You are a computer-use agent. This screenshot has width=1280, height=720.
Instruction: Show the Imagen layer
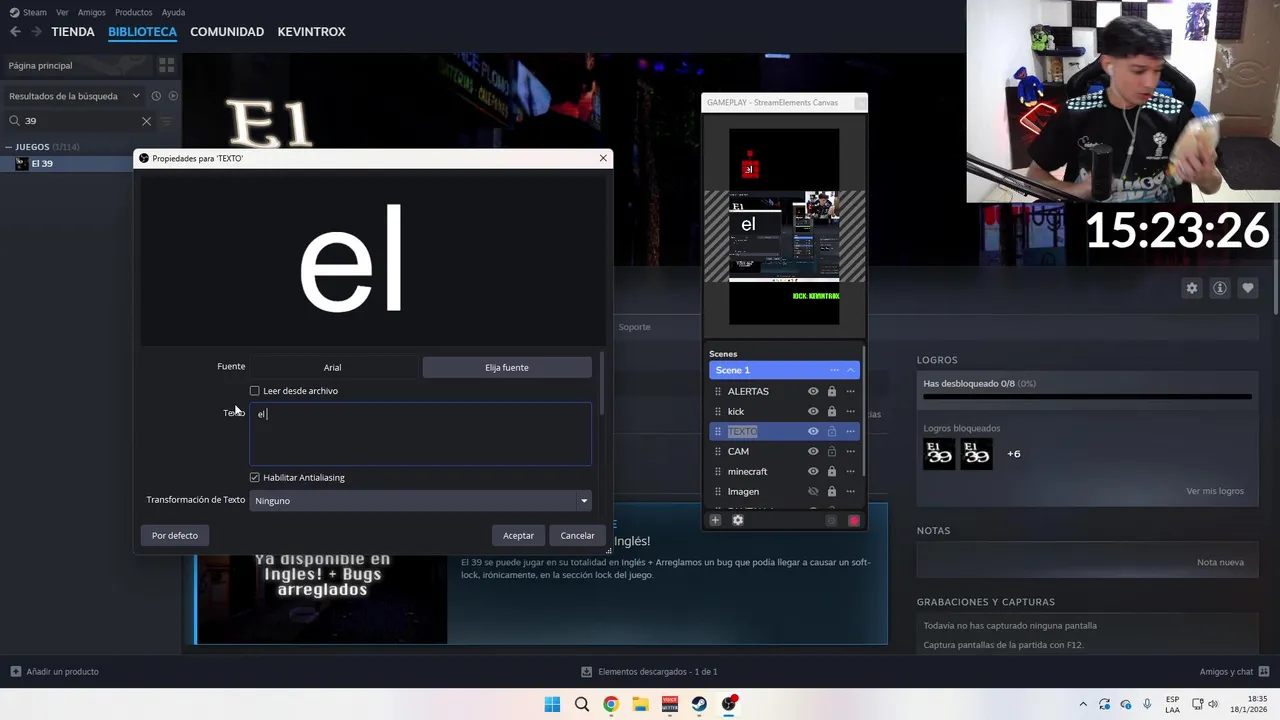[813, 492]
